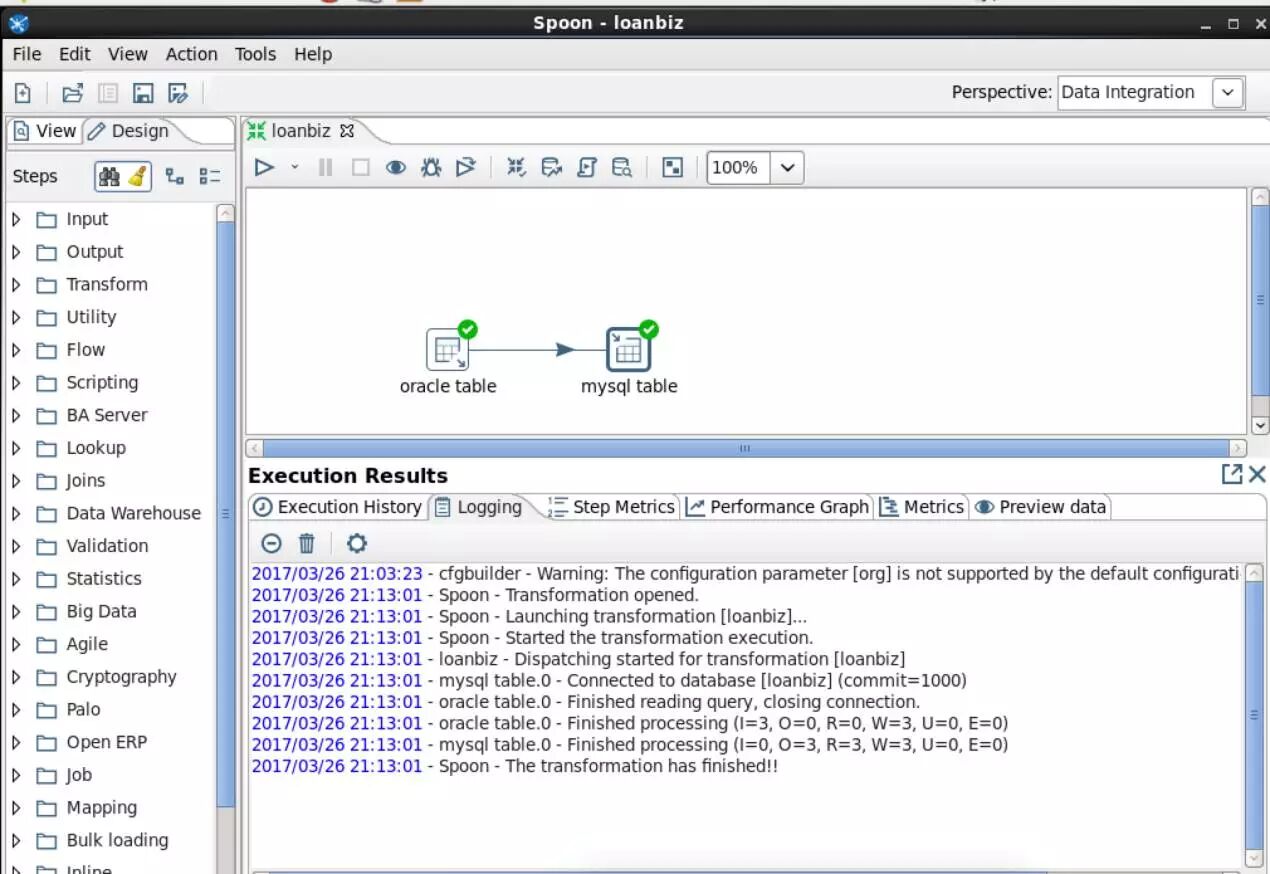Close the loanbiz transformation tab
This screenshot has height=874, width=1270.
[348, 131]
